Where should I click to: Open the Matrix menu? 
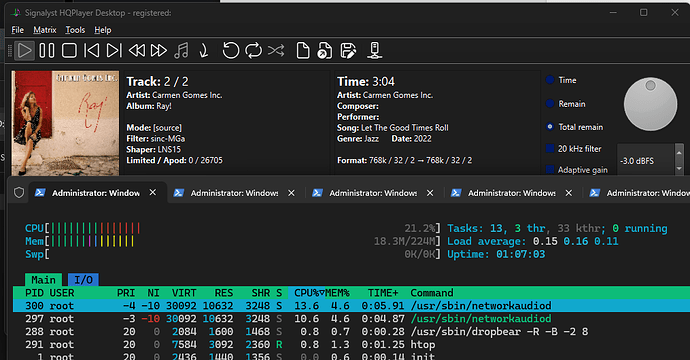(45, 30)
